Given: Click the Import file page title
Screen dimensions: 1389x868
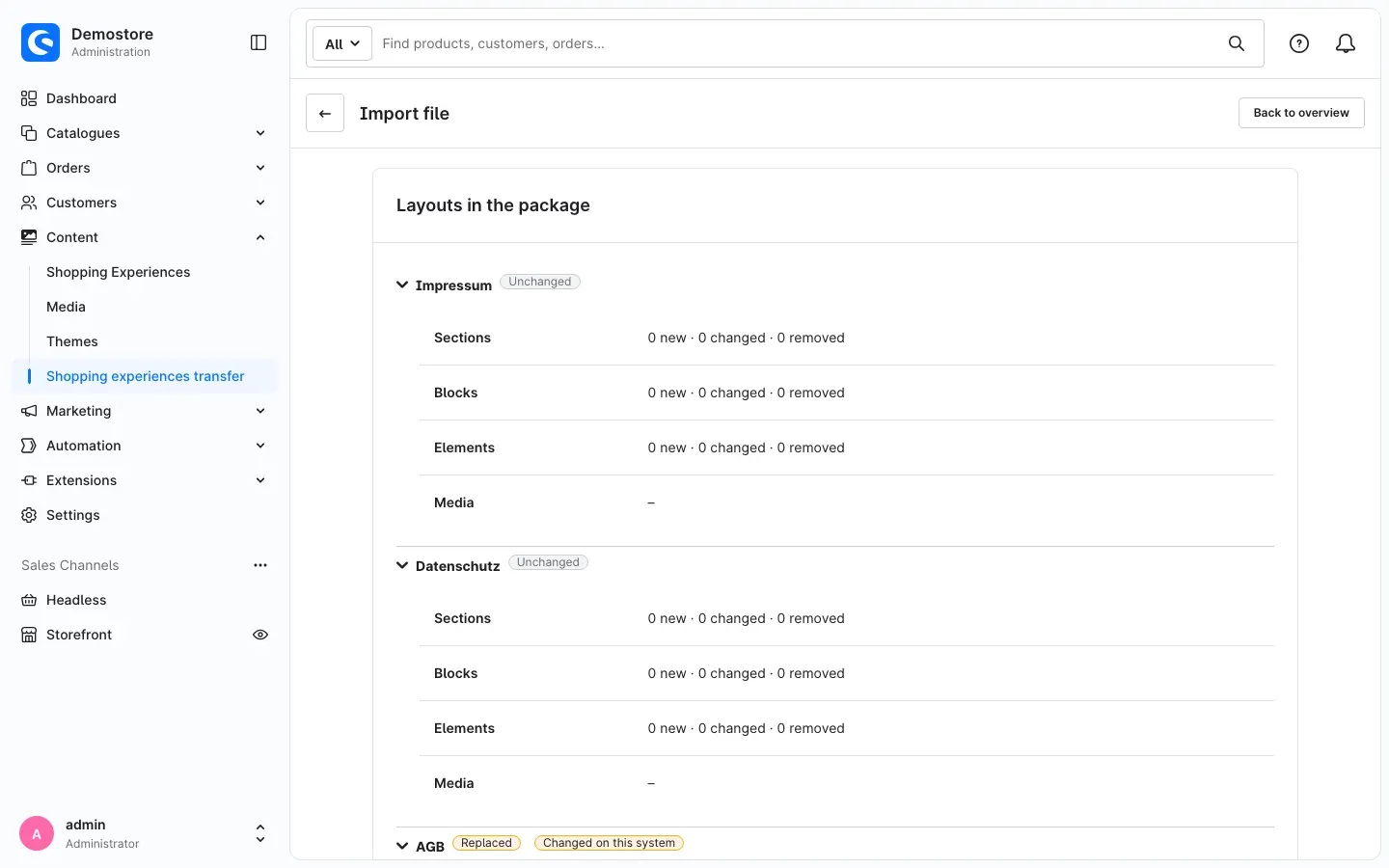Looking at the screenshot, I should (404, 113).
